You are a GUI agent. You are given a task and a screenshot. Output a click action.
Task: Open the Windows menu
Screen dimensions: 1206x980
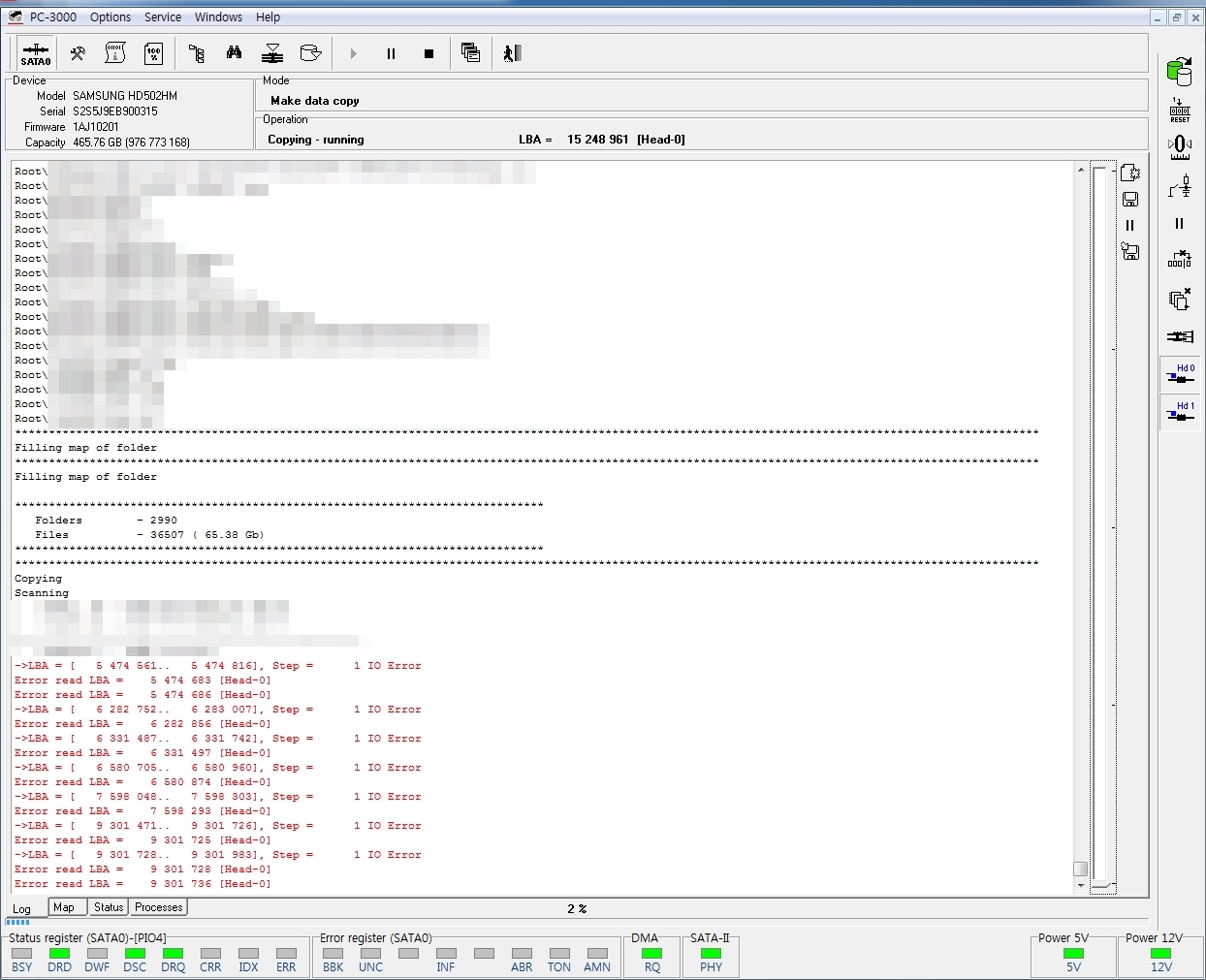coord(218,17)
